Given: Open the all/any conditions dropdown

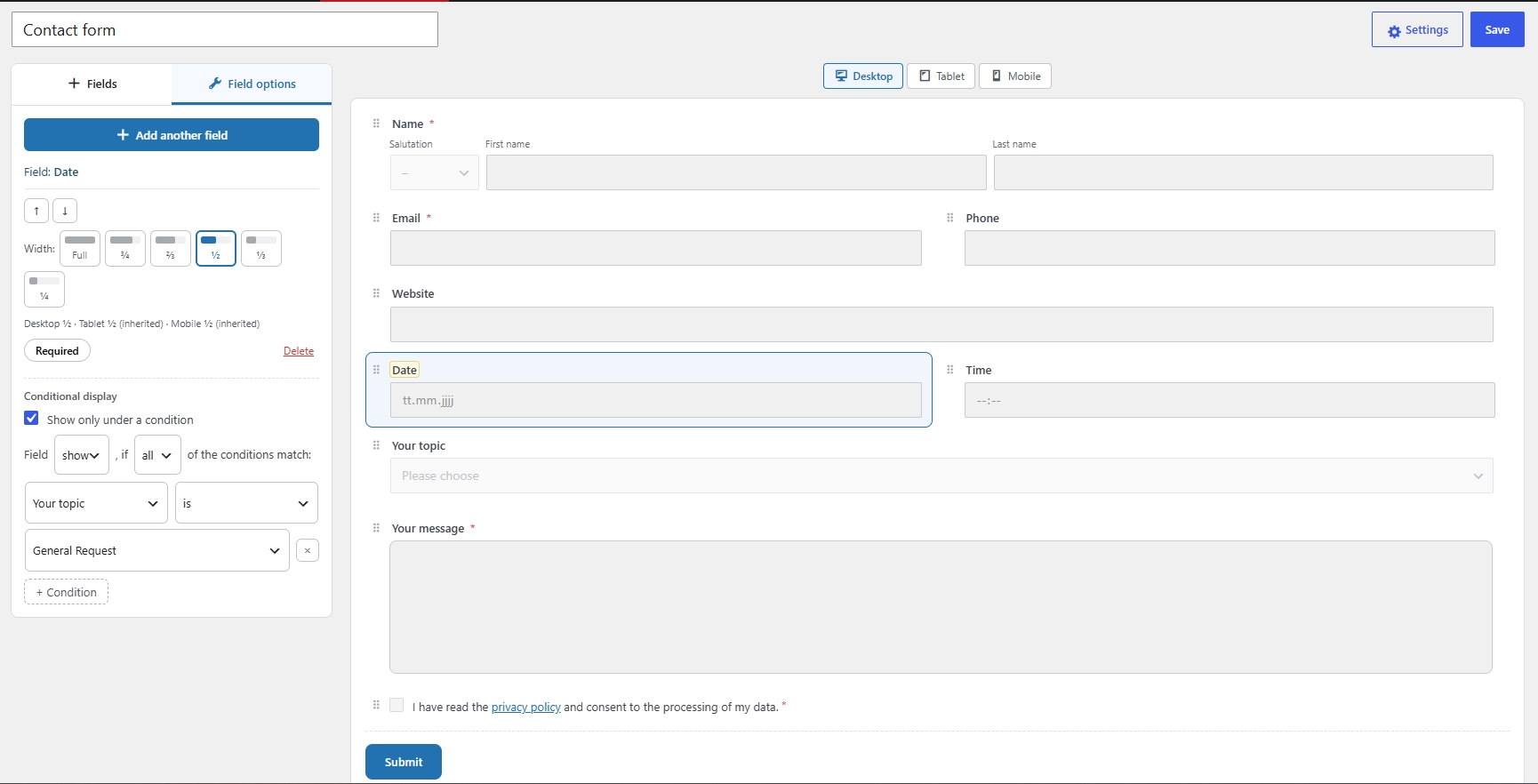Looking at the screenshot, I should pos(157,455).
